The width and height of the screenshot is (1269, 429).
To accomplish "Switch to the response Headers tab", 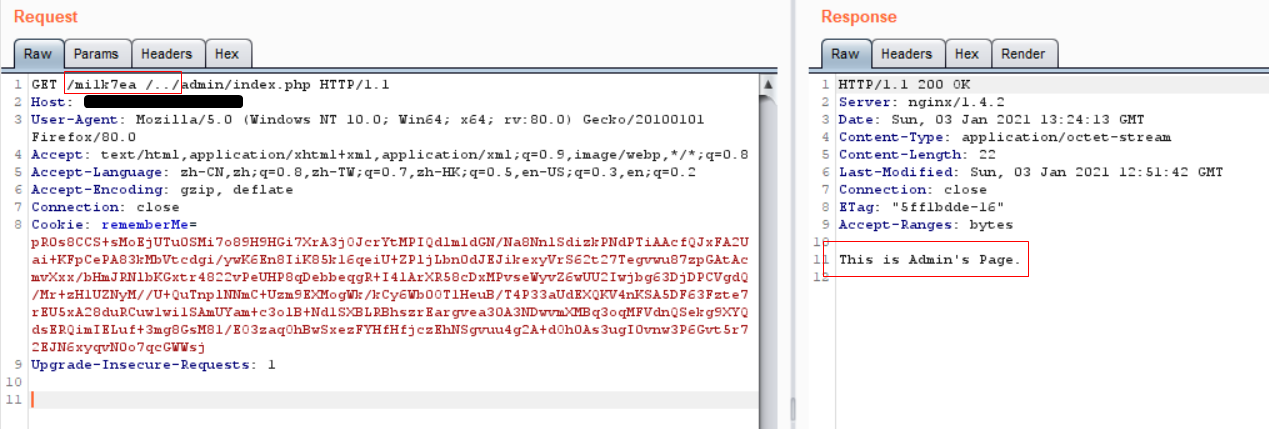I will click(x=906, y=54).
